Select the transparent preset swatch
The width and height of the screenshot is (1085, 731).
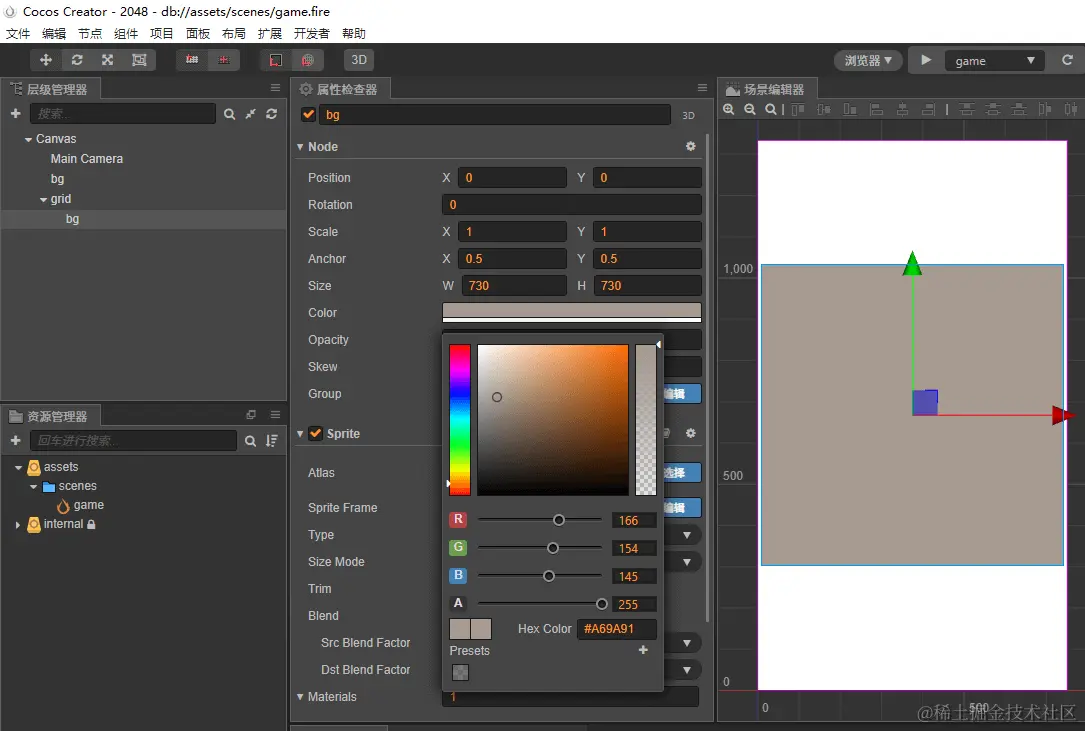[460, 672]
